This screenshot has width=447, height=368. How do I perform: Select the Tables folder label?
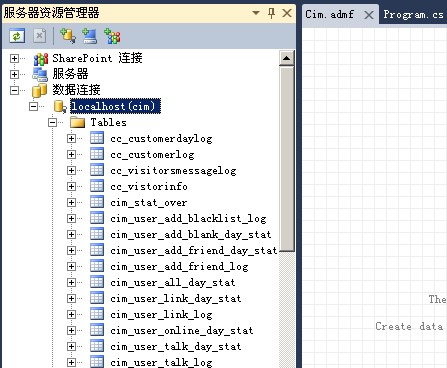[109, 122]
